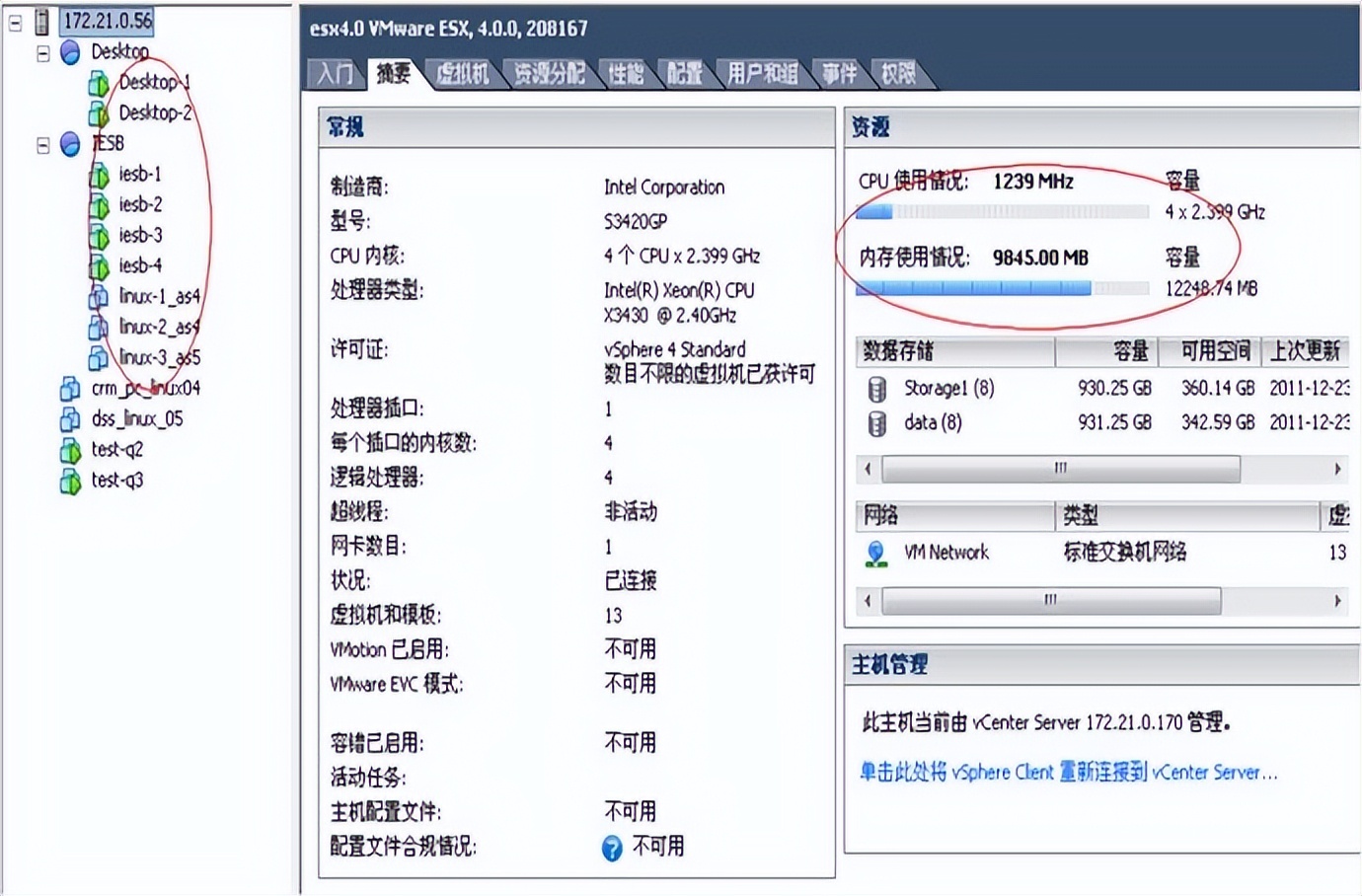
Task: Click link to reconnect vSphere Client to vCenter Server
Action: pyautogui.click(x=1069, y=773)
